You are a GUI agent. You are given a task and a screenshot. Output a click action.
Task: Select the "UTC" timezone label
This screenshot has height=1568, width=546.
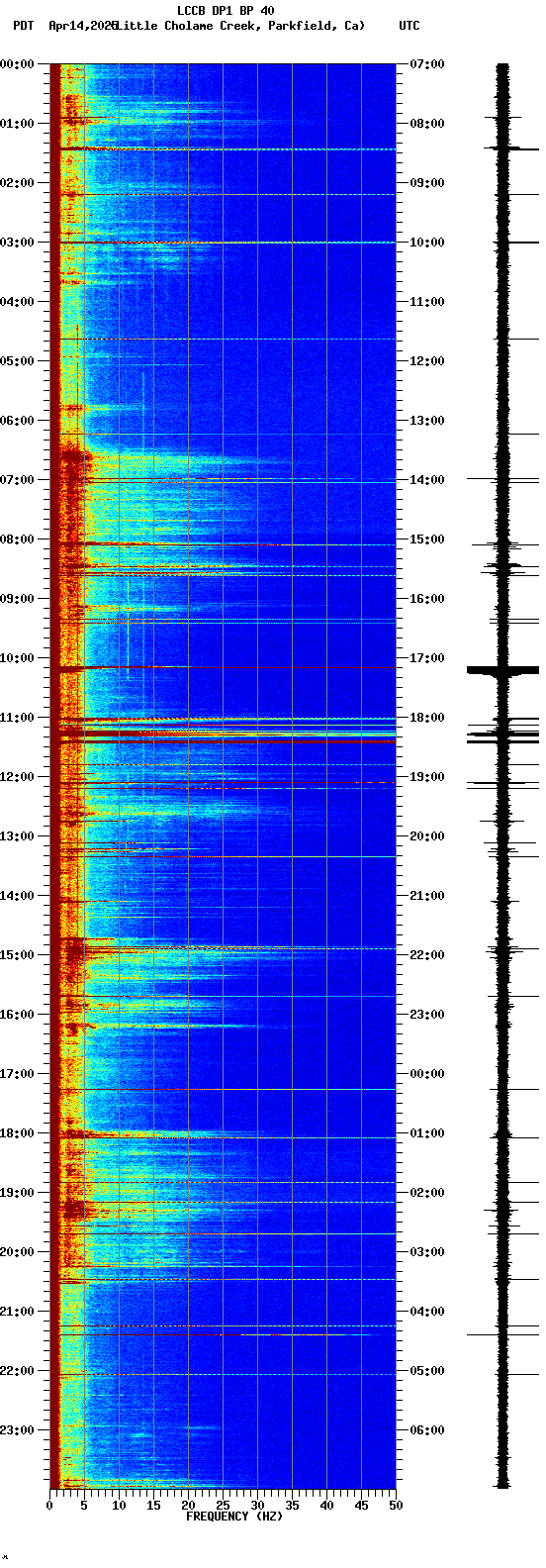(409, 26)
